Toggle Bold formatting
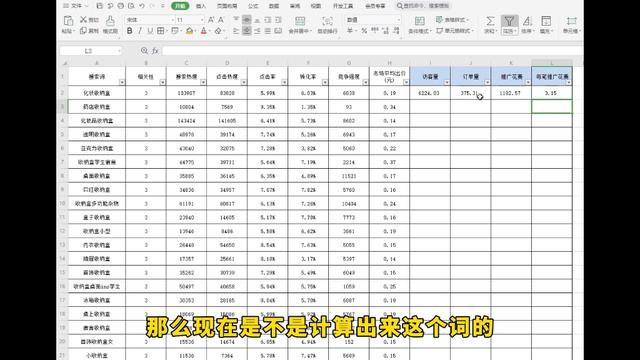The width and height of the screenshot is (640, 360). (129, 31)
